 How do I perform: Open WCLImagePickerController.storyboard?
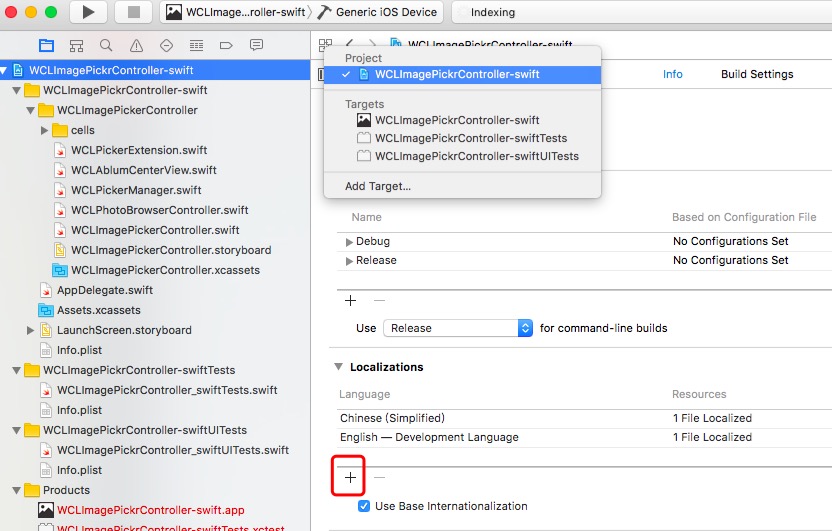tap(171, 250)
